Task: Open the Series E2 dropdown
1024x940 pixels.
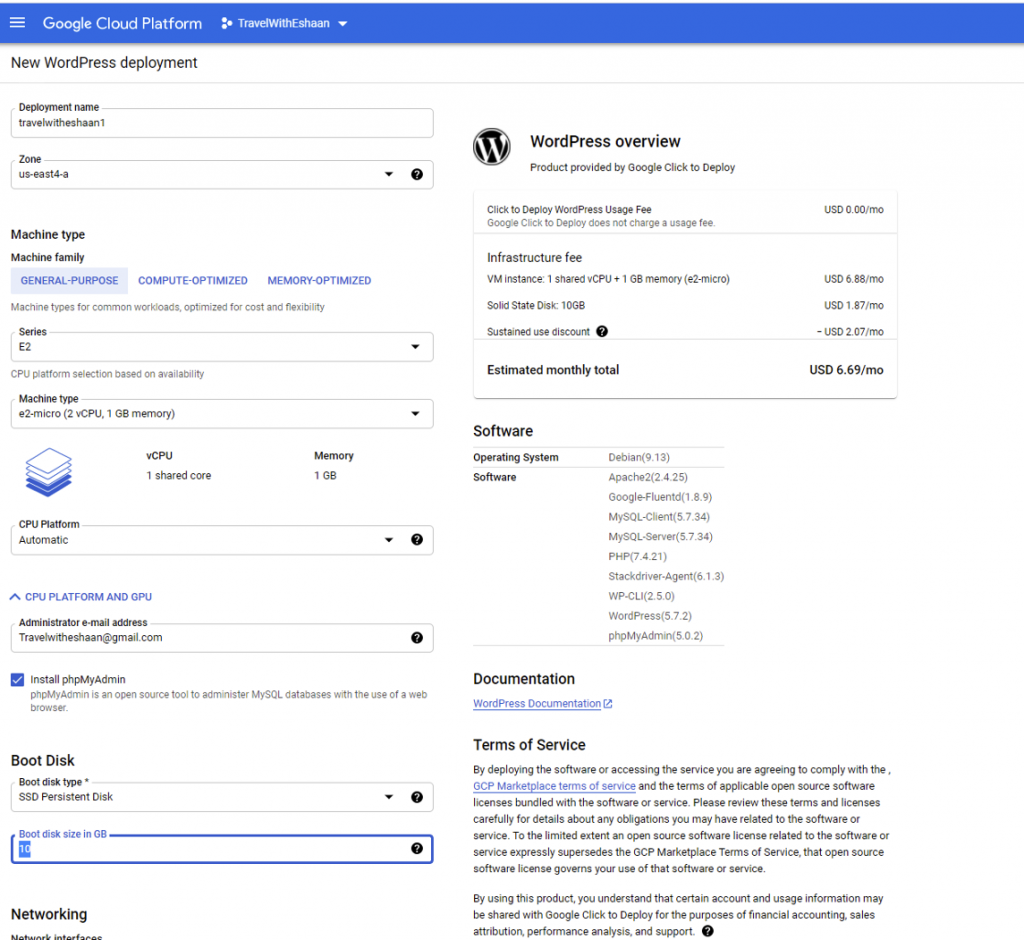Action: tap(222, 347)
